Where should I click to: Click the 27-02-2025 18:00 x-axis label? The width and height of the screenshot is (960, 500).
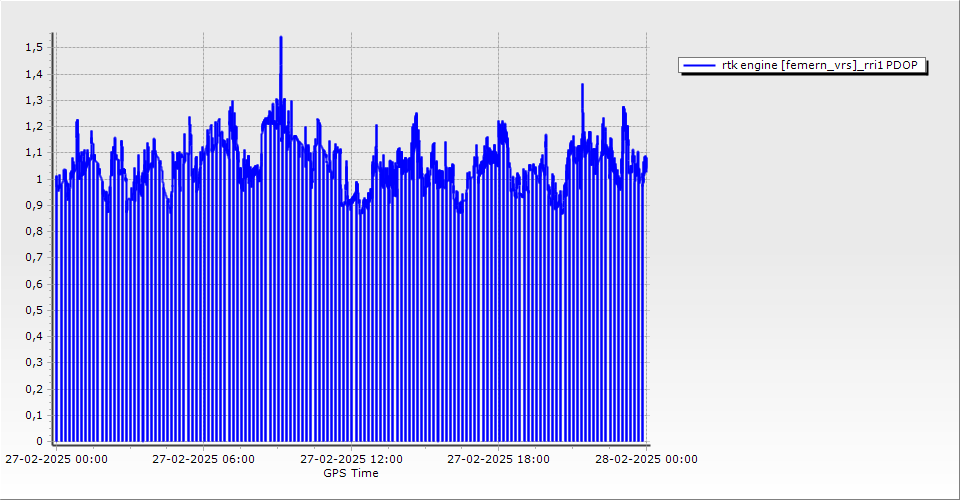[498, 460]
